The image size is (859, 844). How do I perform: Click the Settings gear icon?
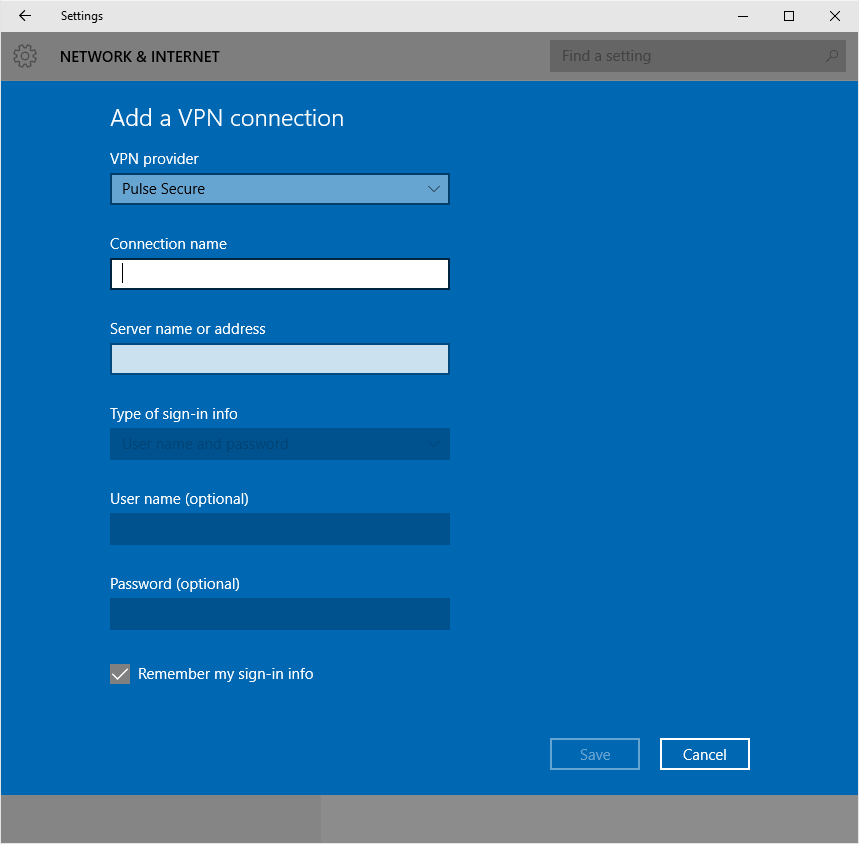24,56
